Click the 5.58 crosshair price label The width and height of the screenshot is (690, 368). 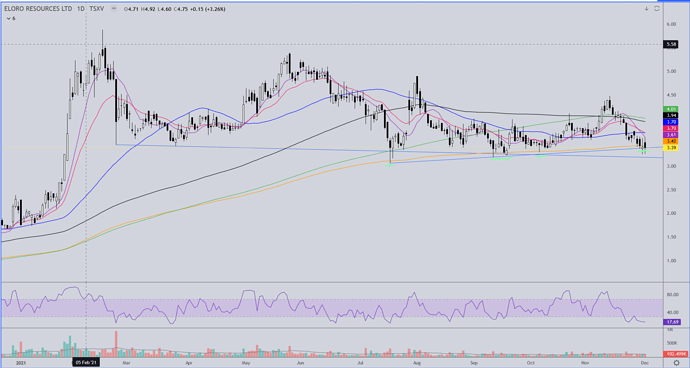[x=672, y=44]
